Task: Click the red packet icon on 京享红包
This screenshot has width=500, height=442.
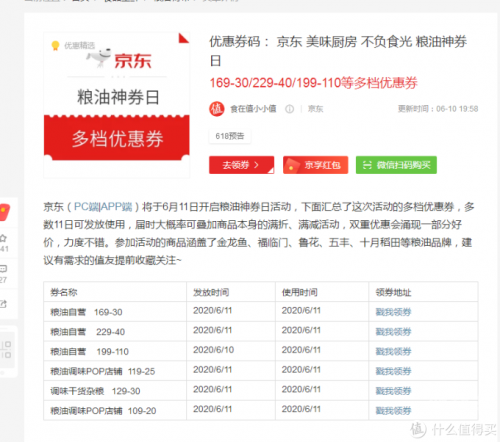Action: (x=292, y=165)
